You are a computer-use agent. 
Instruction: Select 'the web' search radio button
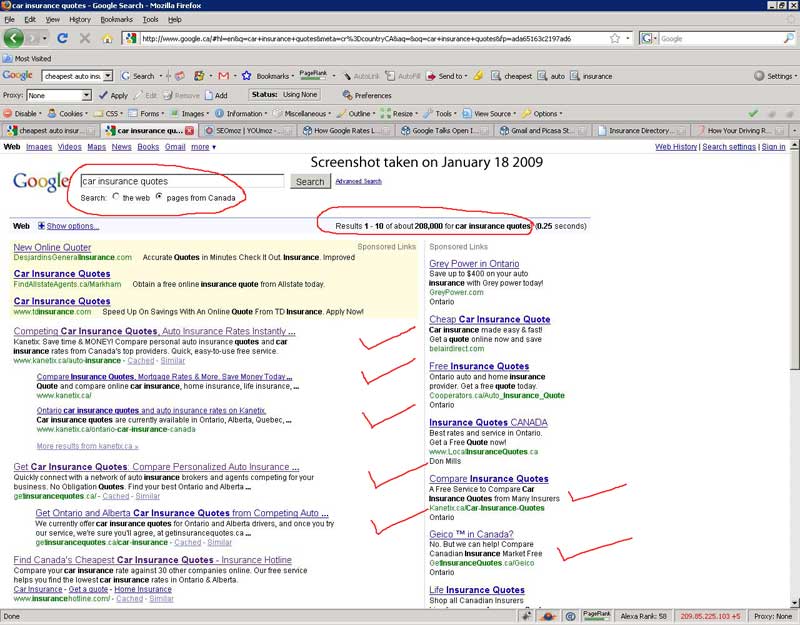click(116, 197)
